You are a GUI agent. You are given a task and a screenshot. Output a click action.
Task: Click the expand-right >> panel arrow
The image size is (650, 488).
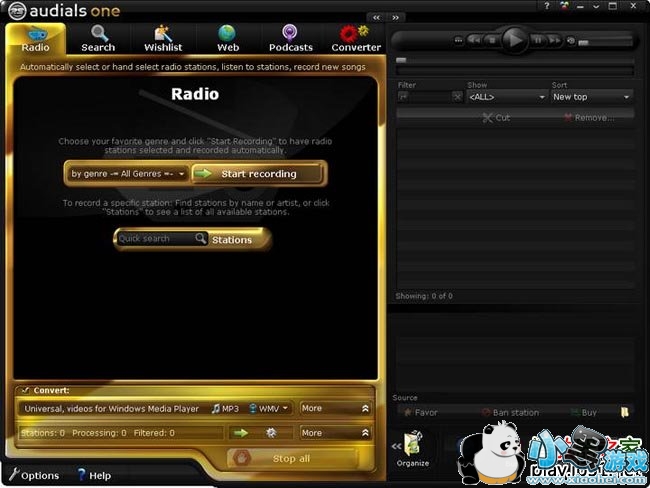(395, 17)
